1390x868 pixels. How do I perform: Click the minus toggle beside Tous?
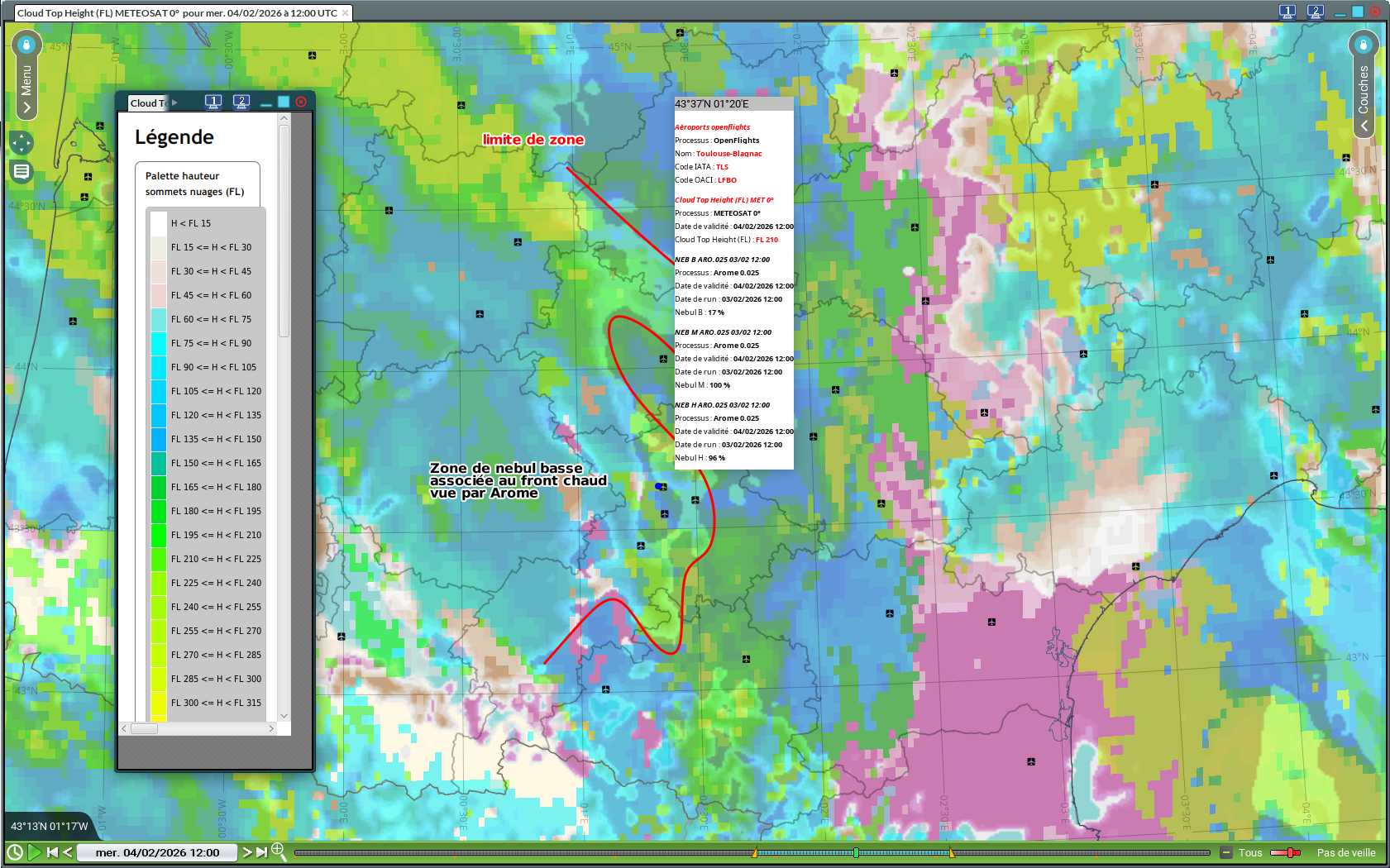coord(1226,852)
